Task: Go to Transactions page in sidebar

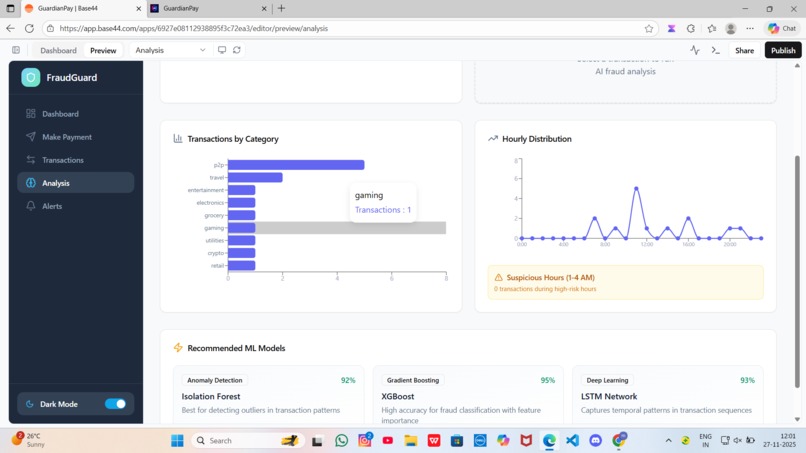Action: (76, 160)
